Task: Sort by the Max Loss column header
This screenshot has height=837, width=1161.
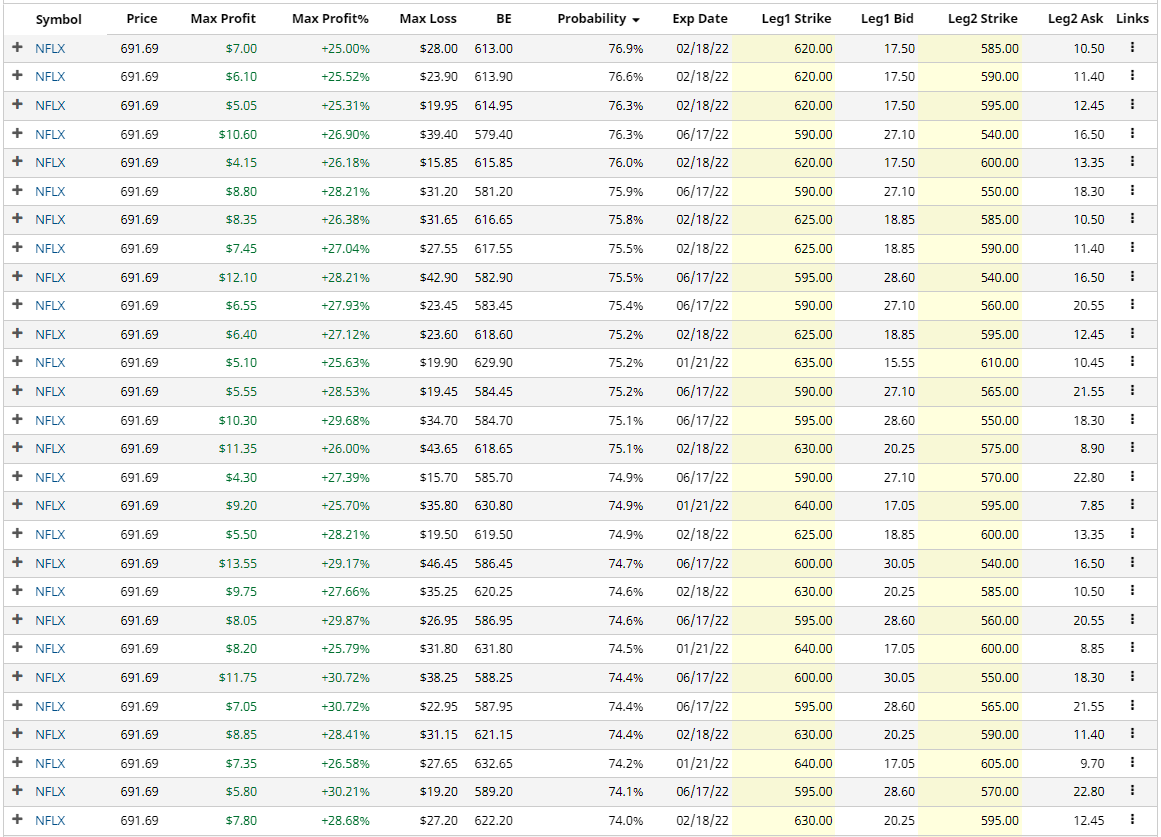Action: (x=428, y=19)
